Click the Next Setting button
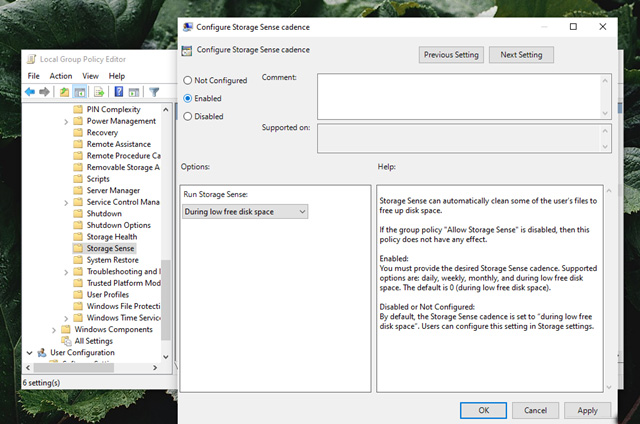The height and width of the screenshot is (424, 640). point(521,55)
